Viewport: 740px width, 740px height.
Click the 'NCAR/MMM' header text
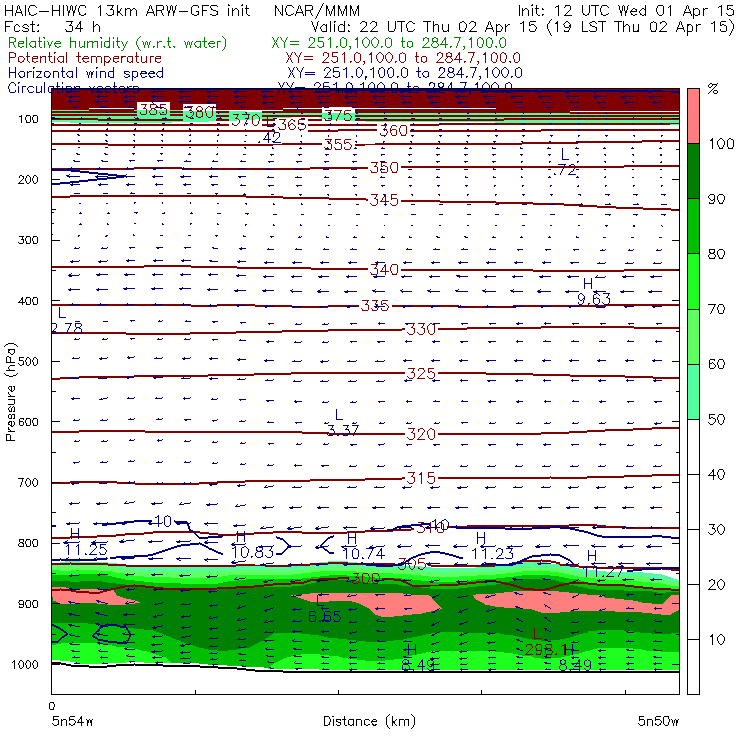click(317, 11)
